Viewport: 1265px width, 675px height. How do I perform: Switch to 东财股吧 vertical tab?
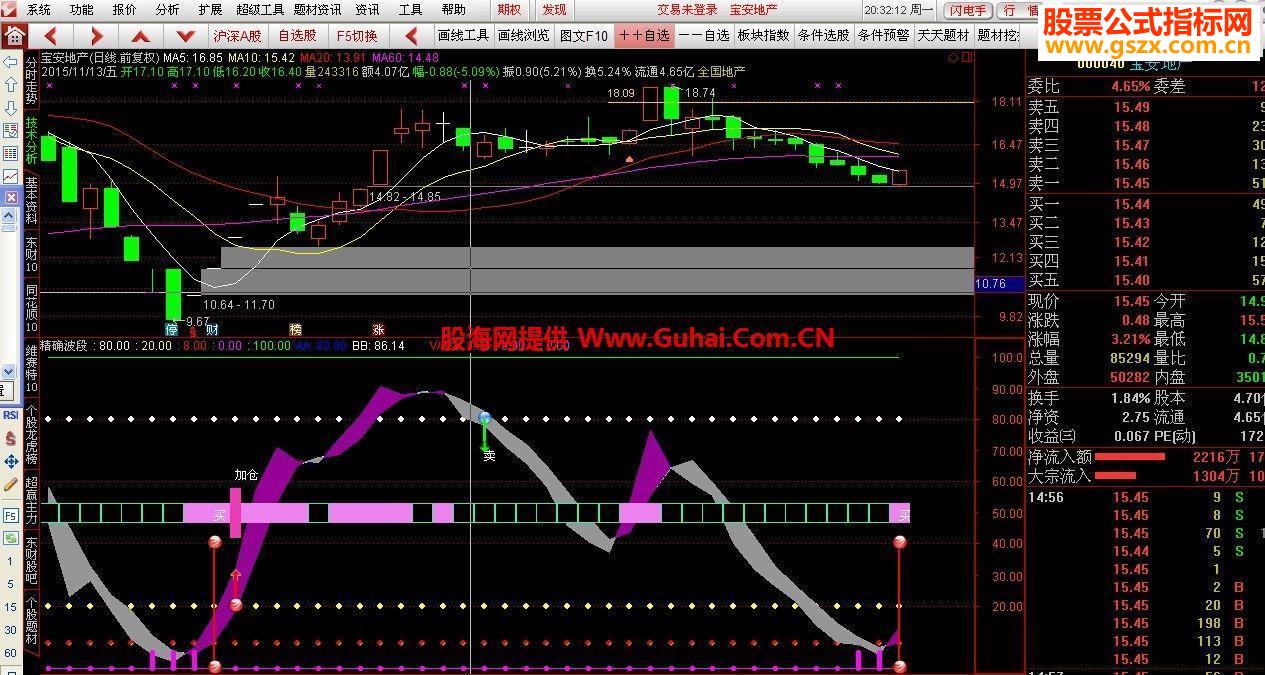pyautogui.click(x=31, y=561)
